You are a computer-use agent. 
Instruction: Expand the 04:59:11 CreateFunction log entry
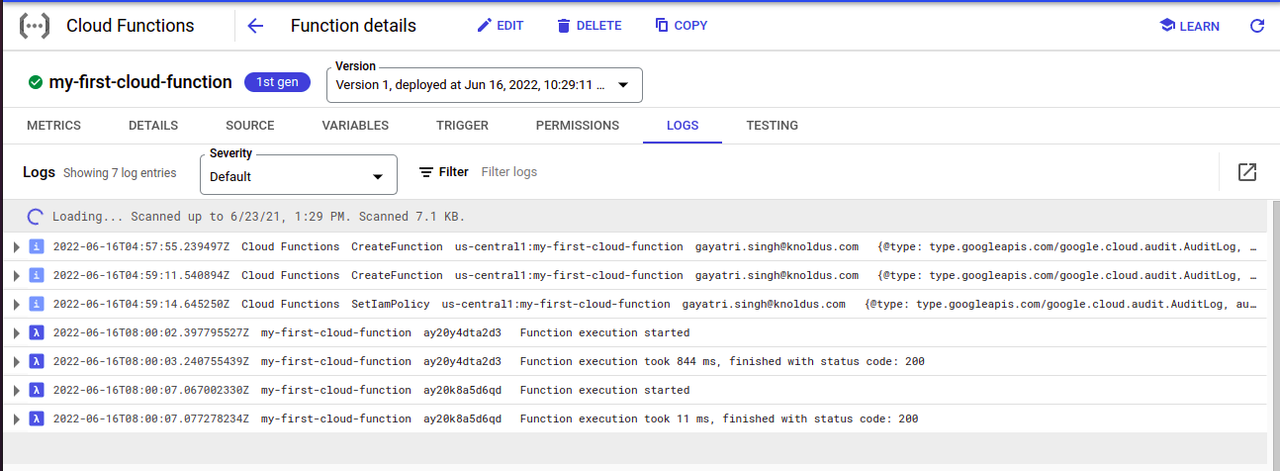coord(16,275)
